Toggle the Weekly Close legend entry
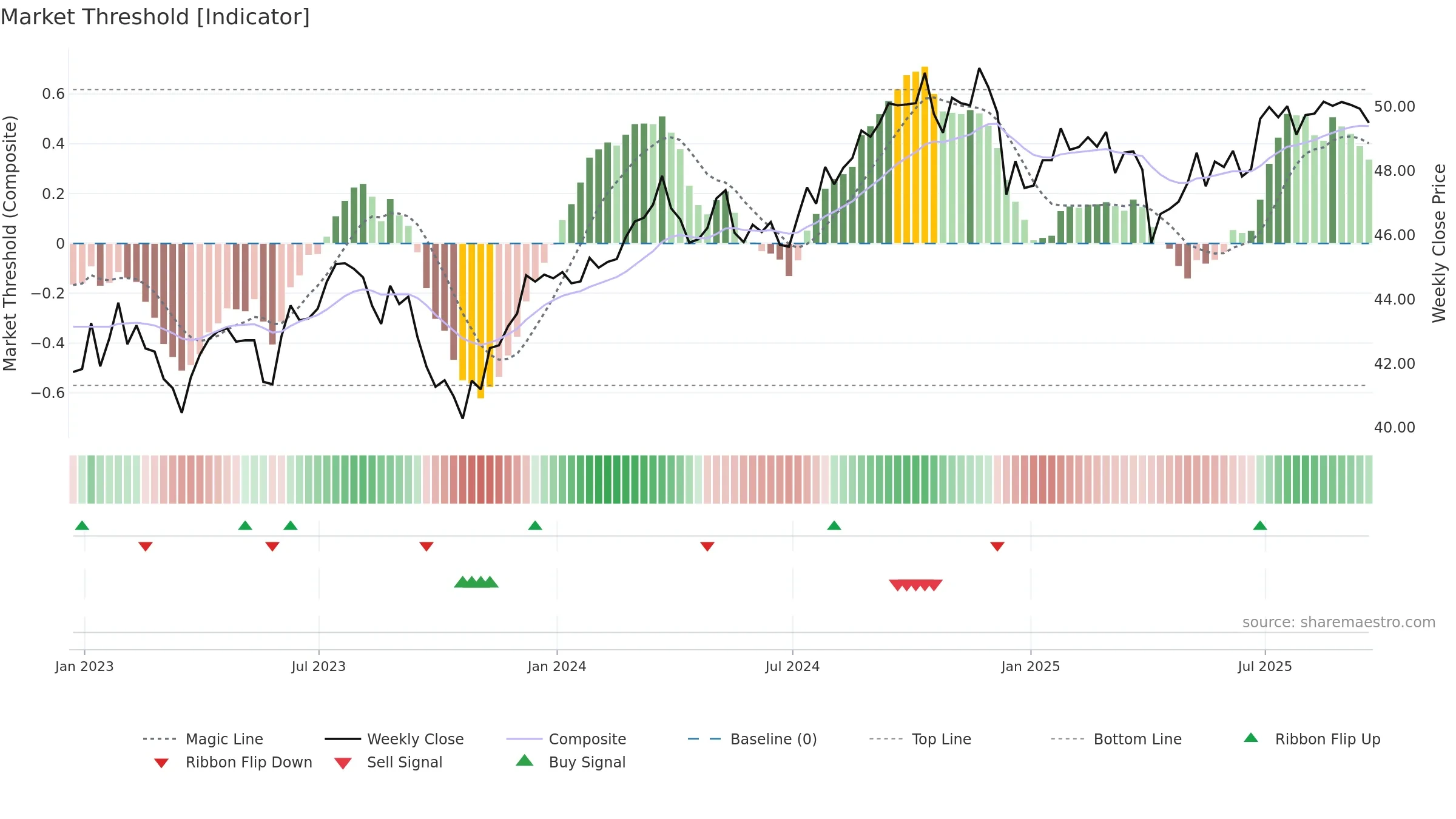1456x819 pixels. (394, 739)
